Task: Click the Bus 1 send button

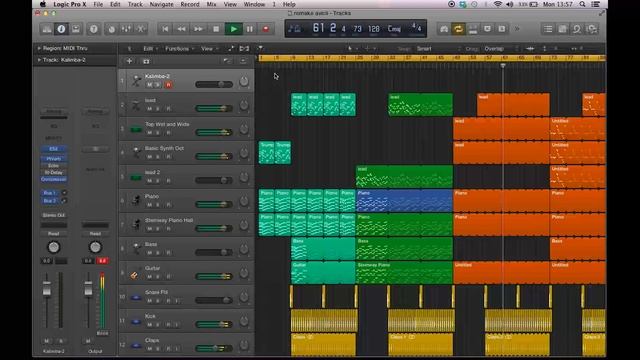Action: [50, 193]
